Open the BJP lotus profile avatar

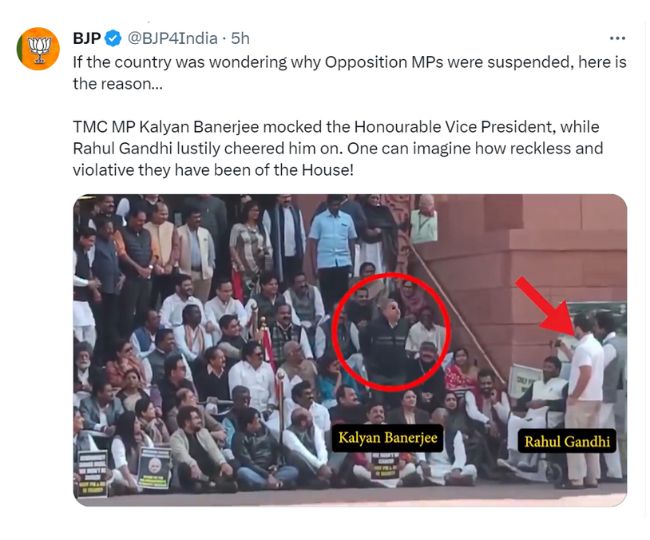point(38,49)
